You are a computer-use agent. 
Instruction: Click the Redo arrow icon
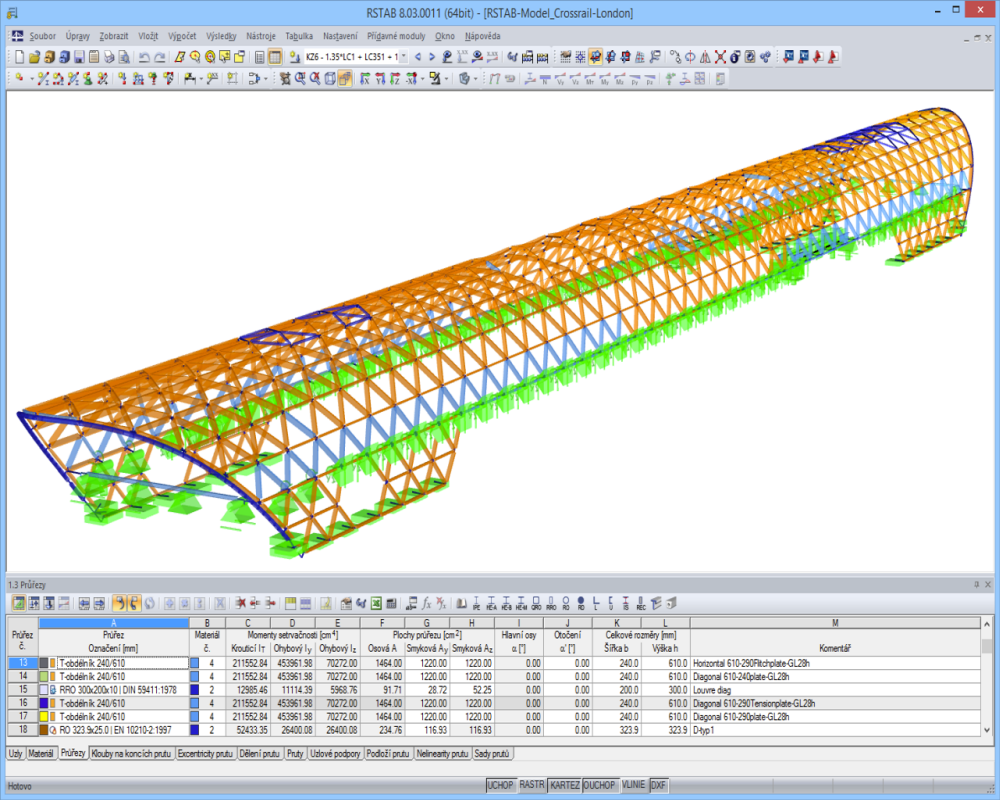click(x=159, y=57)
